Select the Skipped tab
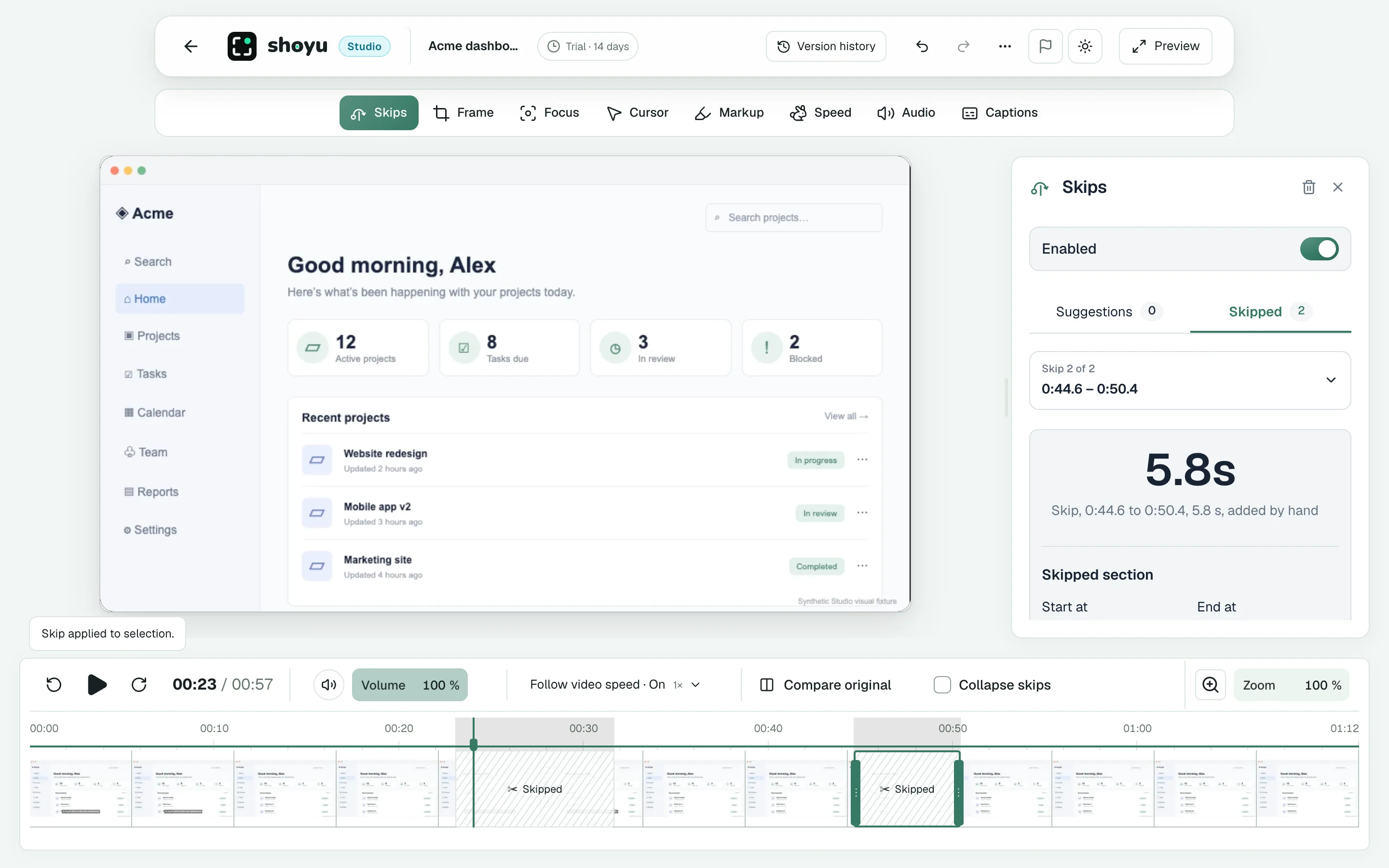Screen dimensions: 1389x868 [1270, 311]
